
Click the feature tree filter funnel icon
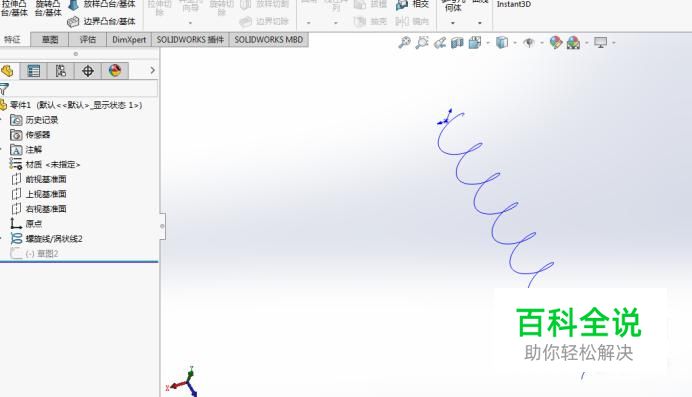4,89
